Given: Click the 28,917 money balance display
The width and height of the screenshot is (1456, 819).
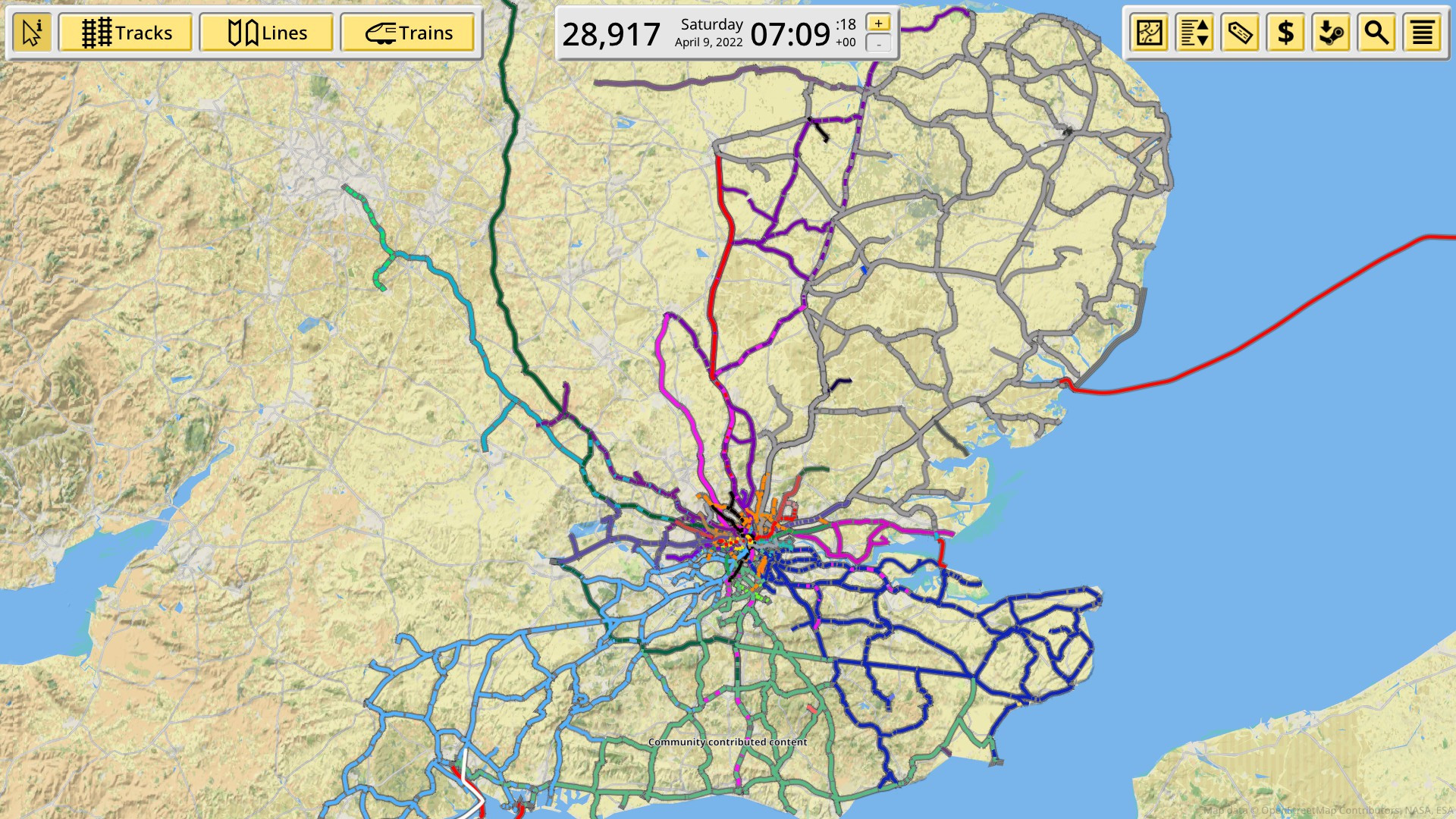Looking at the screenshot, I should 611,33.
